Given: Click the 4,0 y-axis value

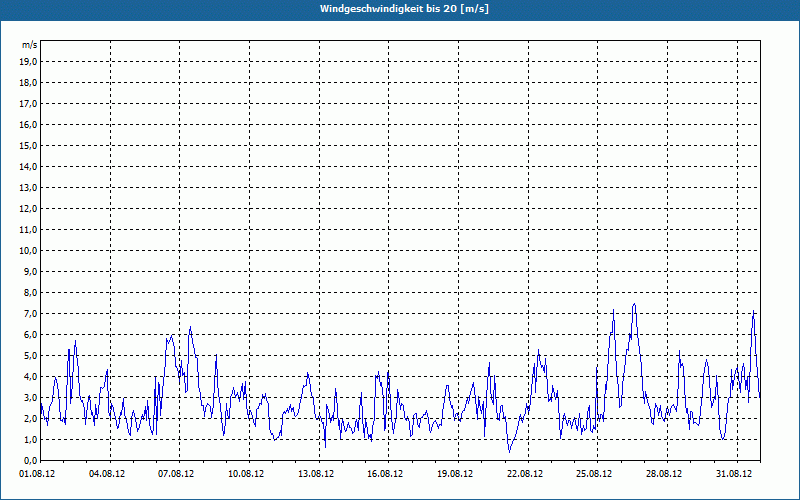Looking at the screenshot, I should 30,377.
